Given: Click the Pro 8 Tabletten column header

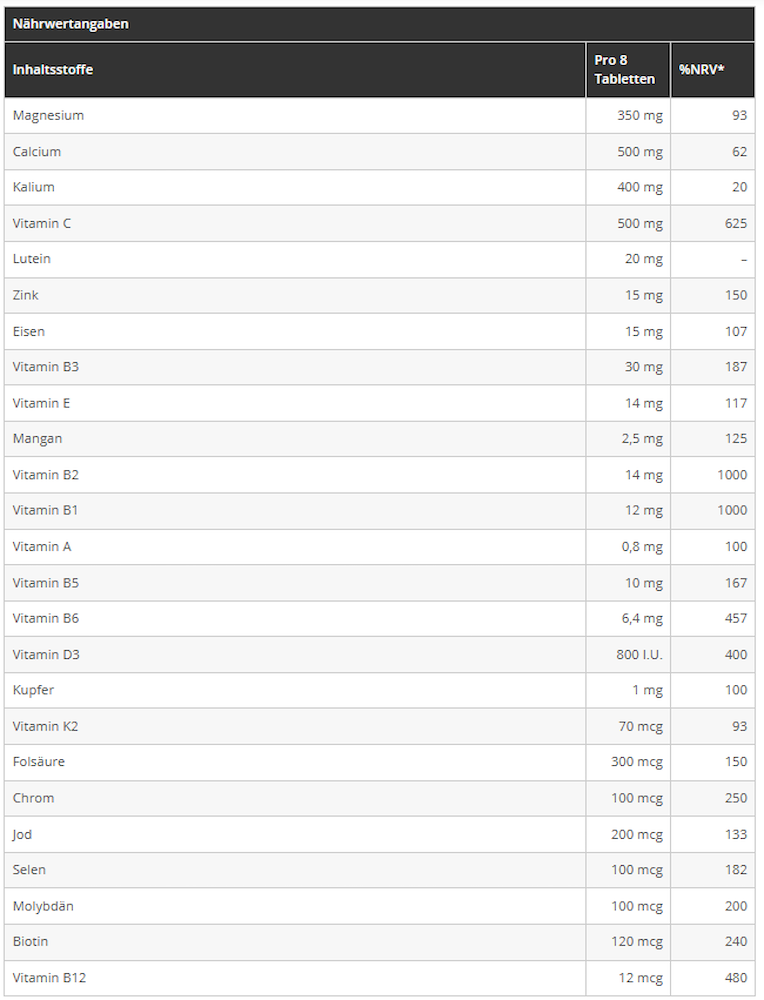Looking at the screenshot, I should click(625, 70).
